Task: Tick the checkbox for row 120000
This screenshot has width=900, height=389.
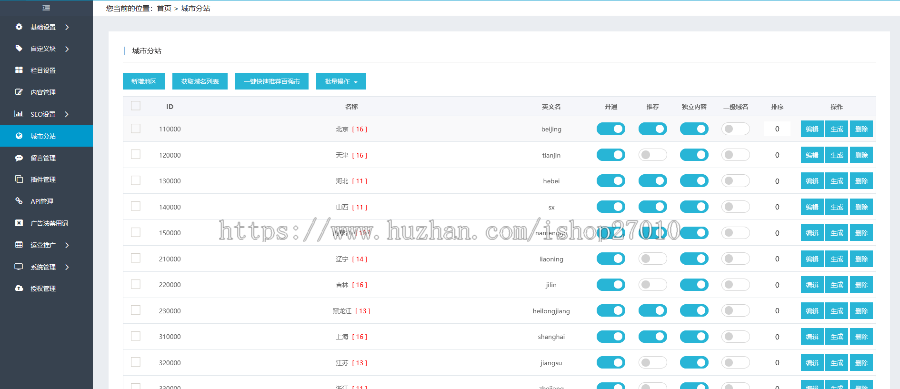Action: pyautogui.click(x=135, y=154)
